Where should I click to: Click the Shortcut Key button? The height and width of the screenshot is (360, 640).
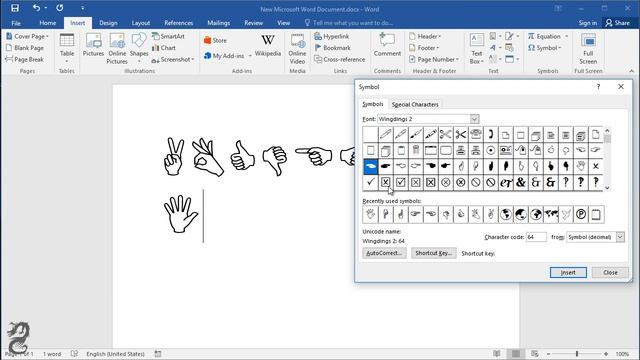click(433, 253)
